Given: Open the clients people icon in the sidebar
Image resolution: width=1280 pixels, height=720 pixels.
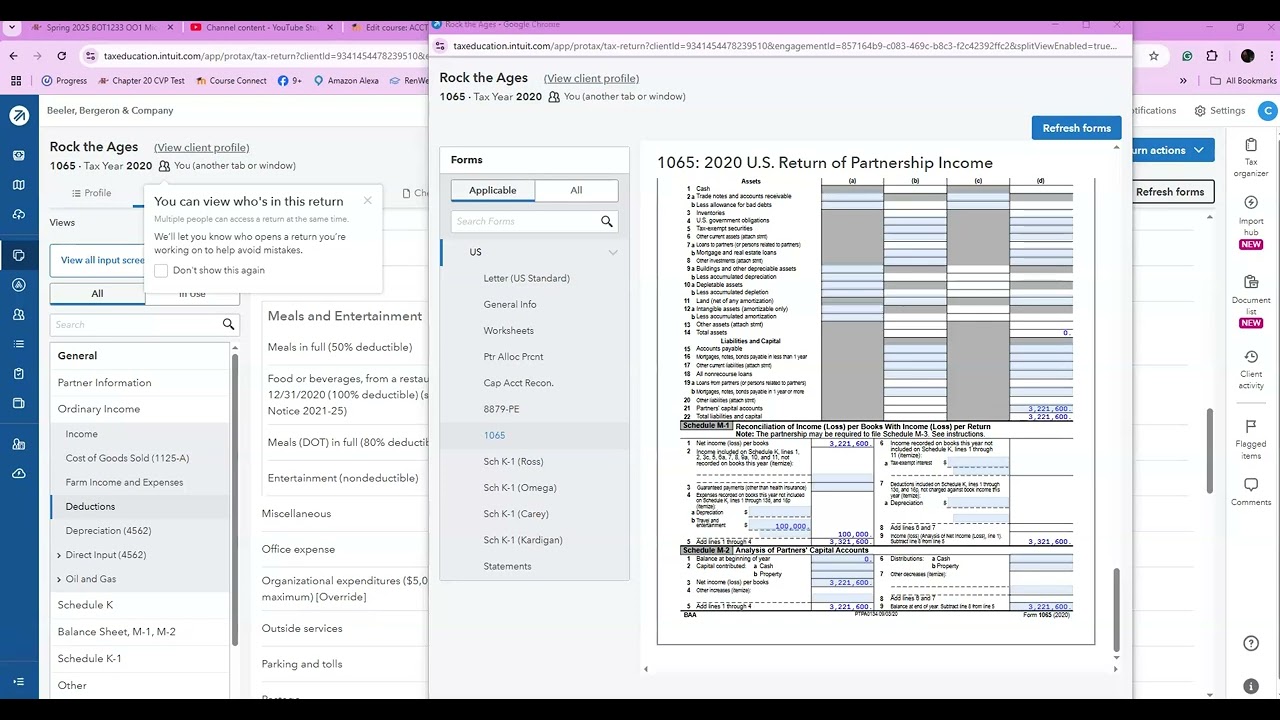Looking at the screenshot, I should pos(19,315).
